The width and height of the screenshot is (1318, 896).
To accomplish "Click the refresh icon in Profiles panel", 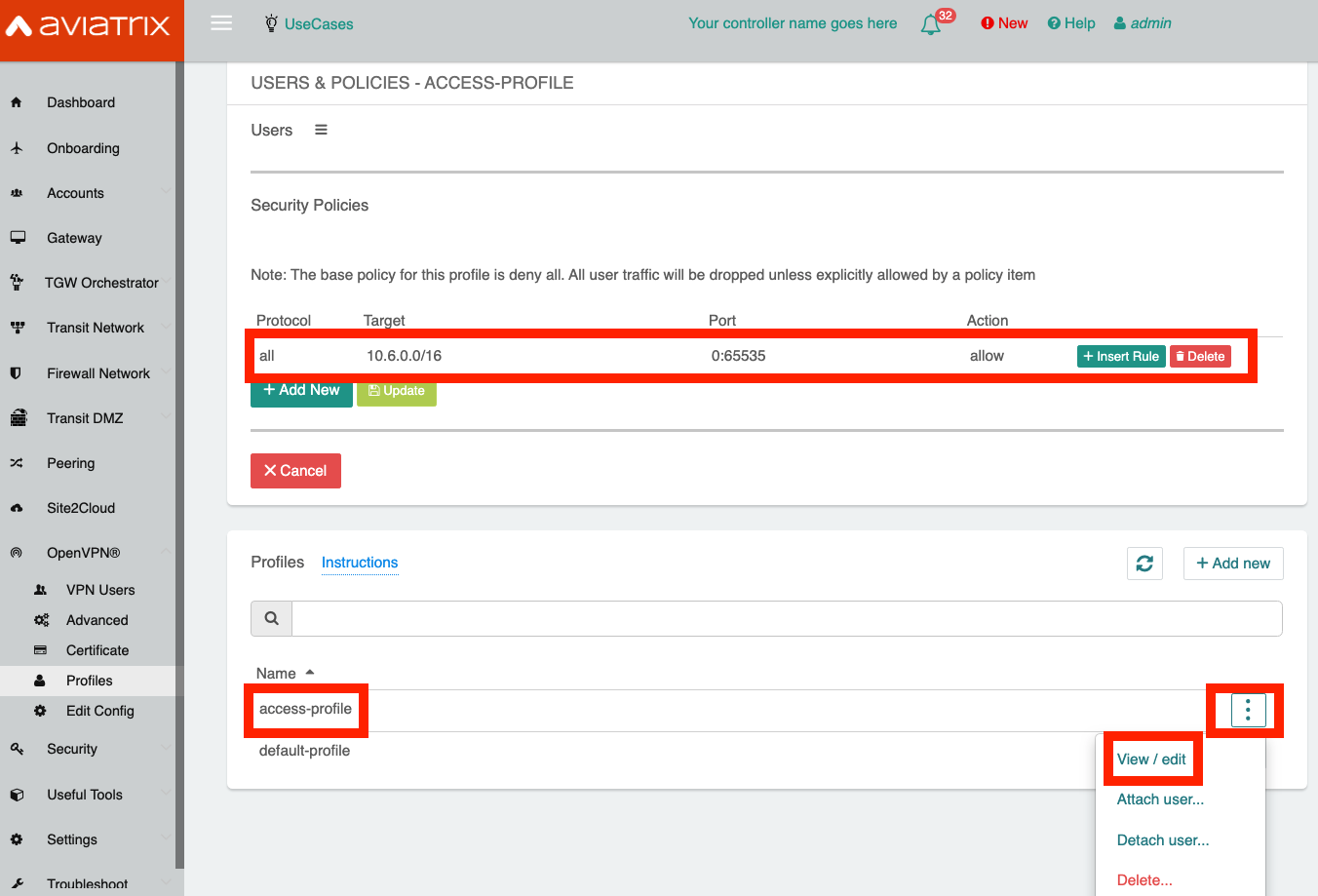I will tap(1144, 563).
